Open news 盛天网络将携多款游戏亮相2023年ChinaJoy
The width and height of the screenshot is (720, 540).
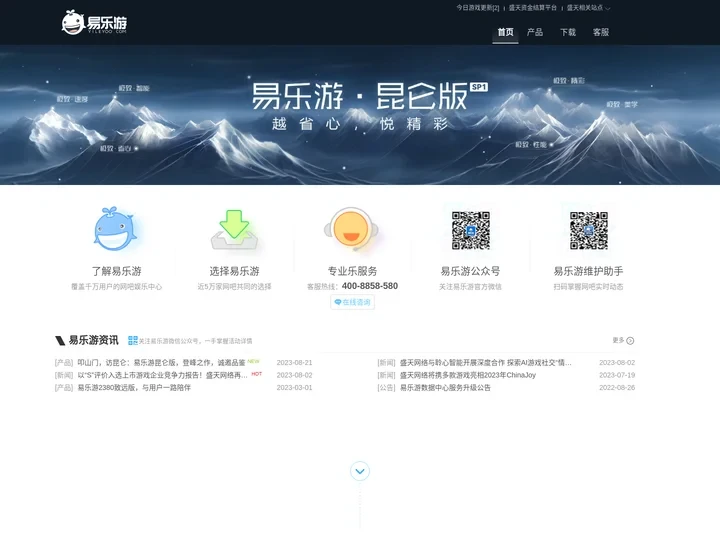coord(468,375)
